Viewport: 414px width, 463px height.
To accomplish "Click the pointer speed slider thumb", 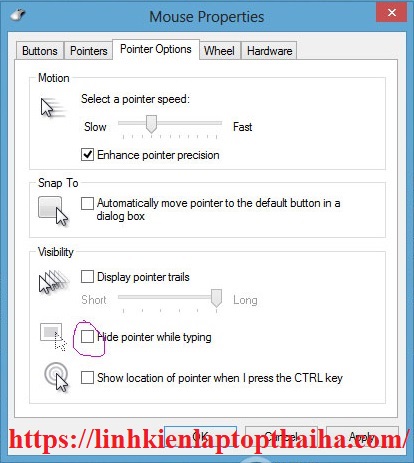I will tap(151, 124).
